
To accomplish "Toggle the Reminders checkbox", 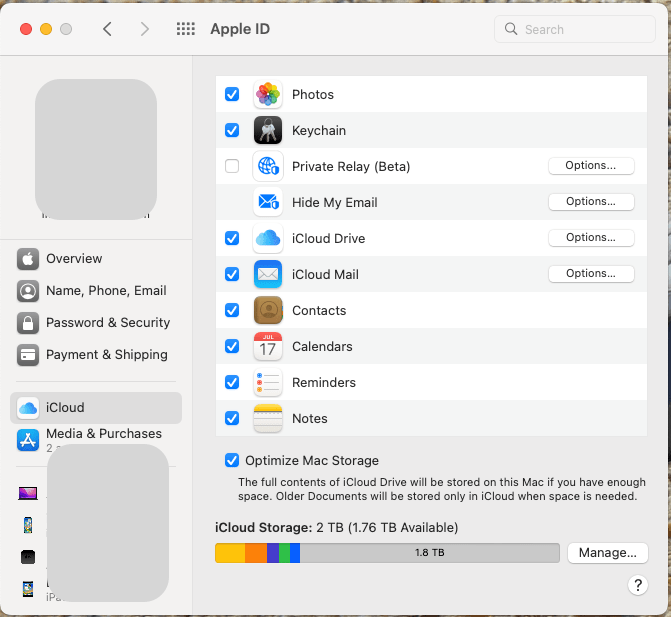I will [x=232, y=382].
